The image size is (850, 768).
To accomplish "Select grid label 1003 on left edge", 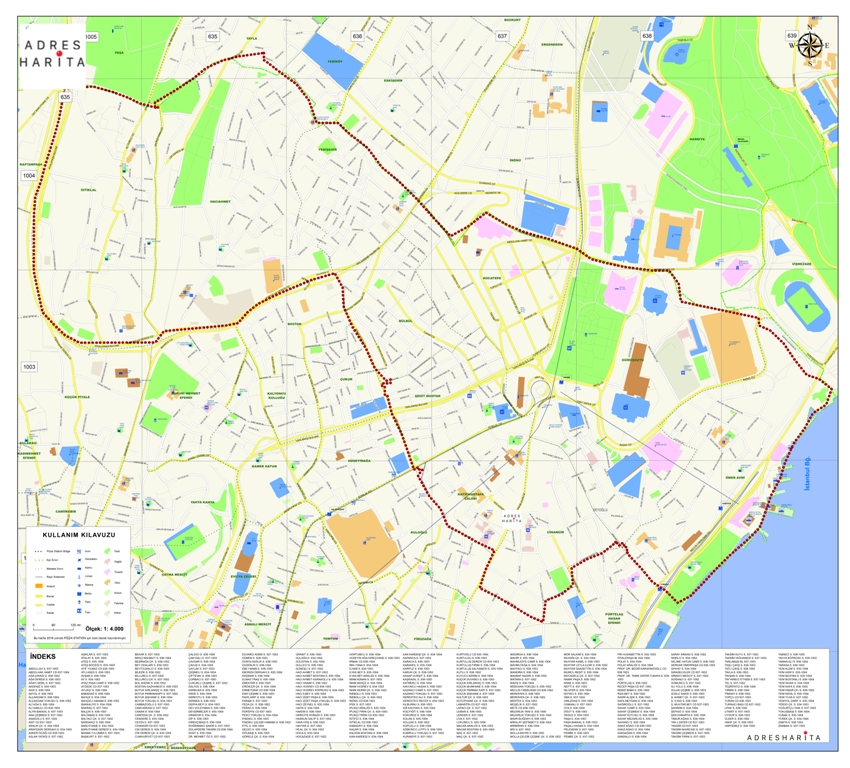I will point(29,367).
